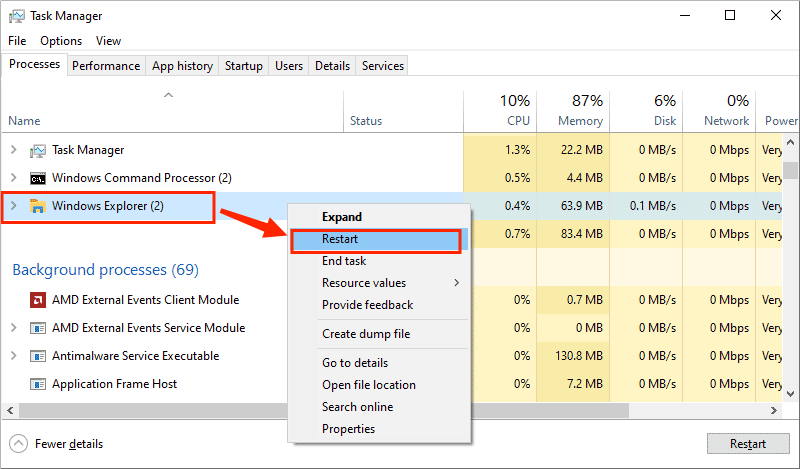Open the Options menu
The width and height of the screenshot is (800, 469).
tap(61, 41)
